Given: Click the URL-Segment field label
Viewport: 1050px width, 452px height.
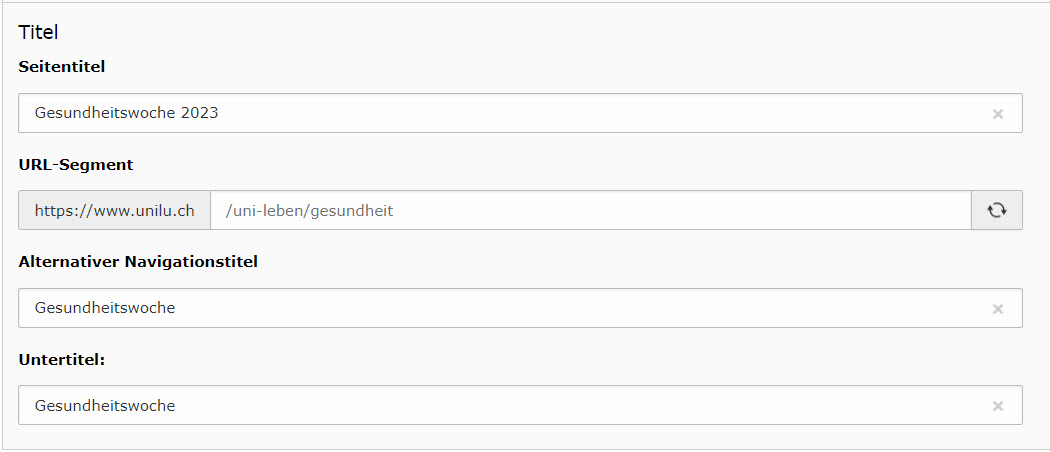Looking at the screenshot, I should click(76, 165).
